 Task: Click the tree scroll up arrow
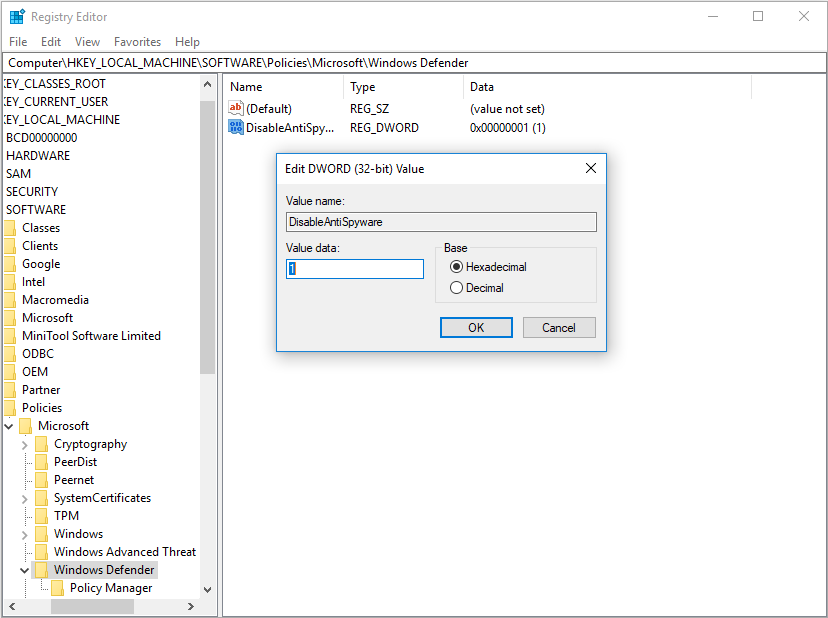tap(208, 84)
